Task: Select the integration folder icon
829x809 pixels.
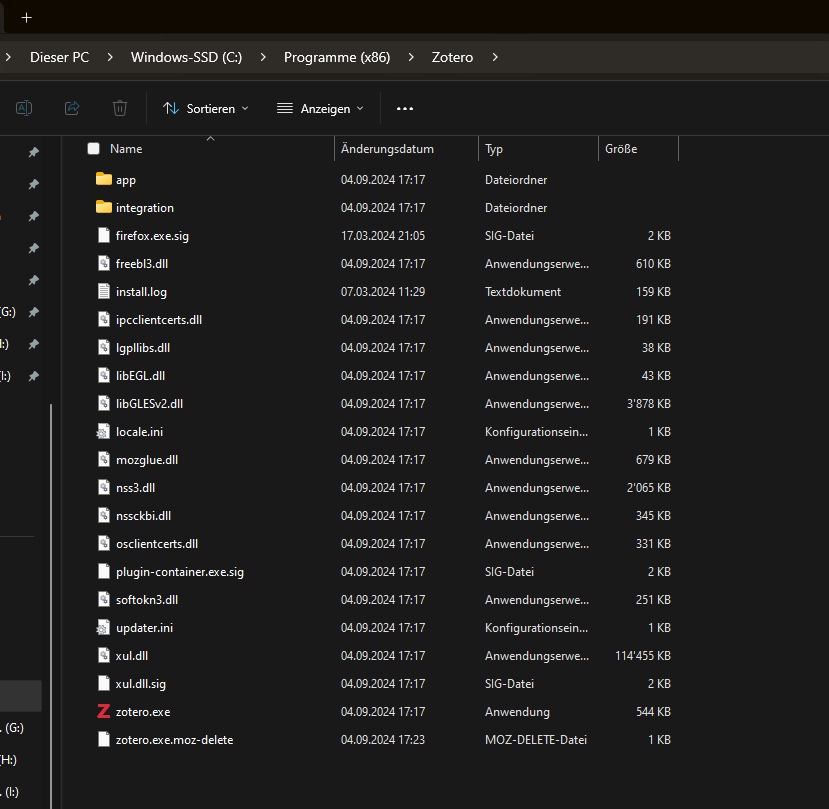Action: click(104, 207)
